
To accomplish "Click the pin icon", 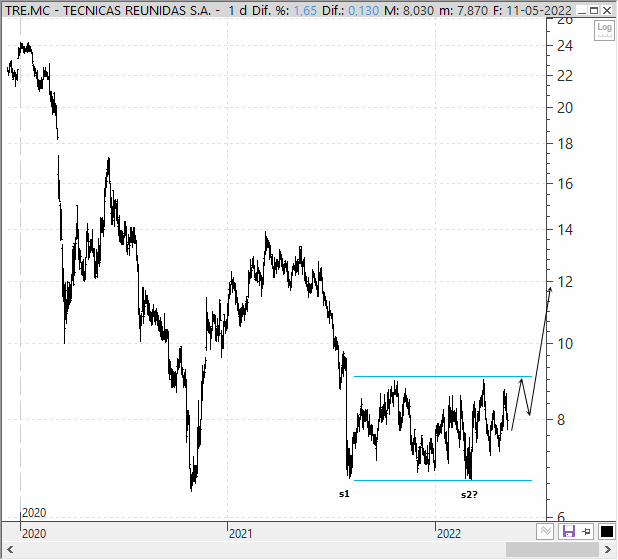I will click(x=586, y=532).
